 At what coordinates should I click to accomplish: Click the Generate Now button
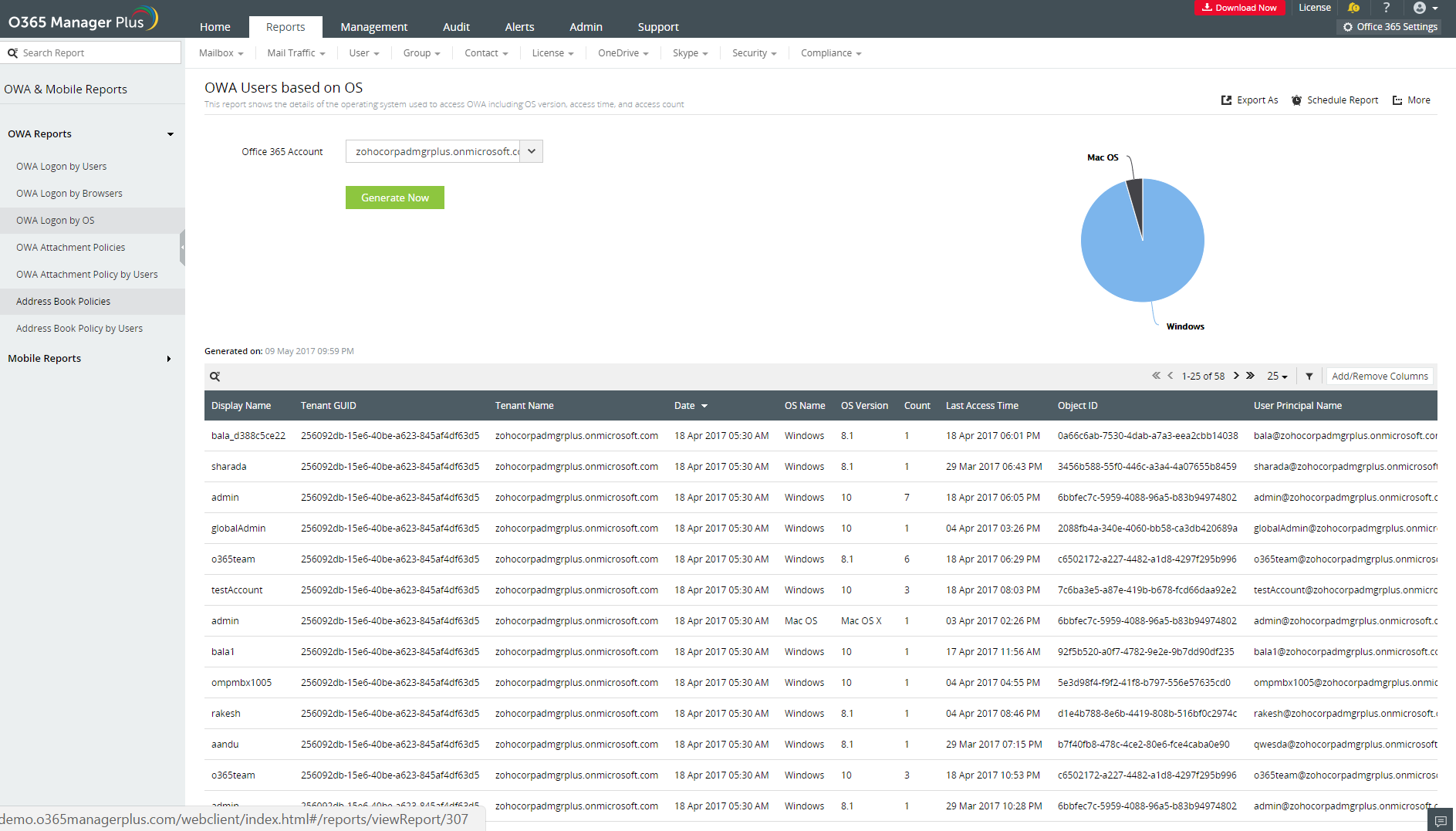[395, 198]
